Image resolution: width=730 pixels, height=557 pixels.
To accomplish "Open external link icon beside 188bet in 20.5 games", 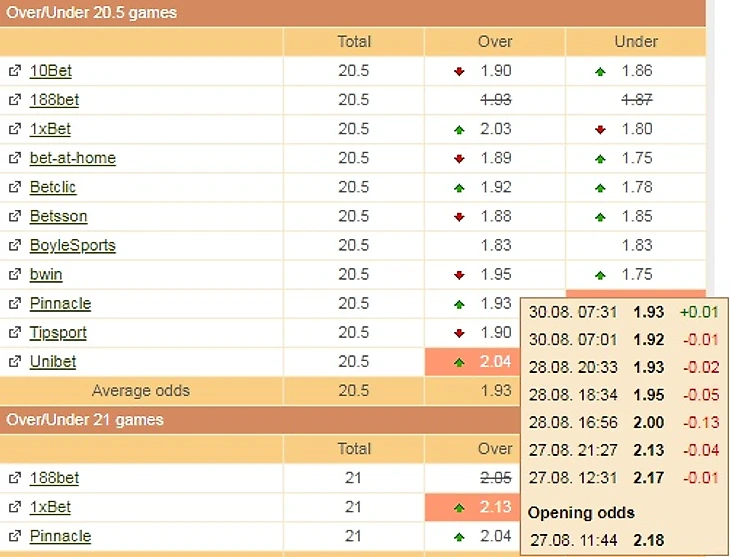I will point(15,100).
